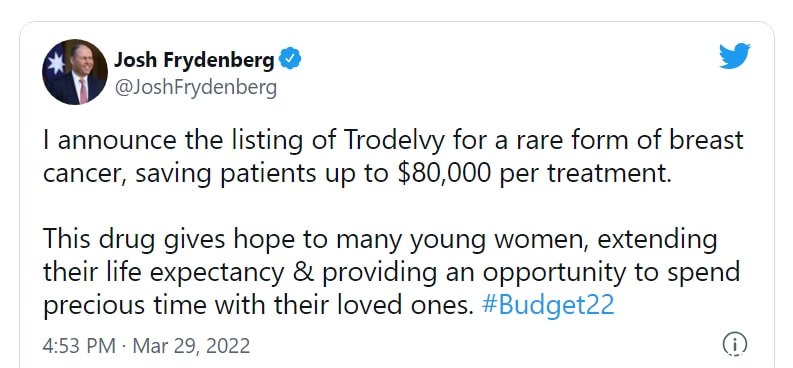Open the Josh Frydenberg display name
Image resolution: width=793 pixels, height=368 pixels.
click(x=194, y=60)
